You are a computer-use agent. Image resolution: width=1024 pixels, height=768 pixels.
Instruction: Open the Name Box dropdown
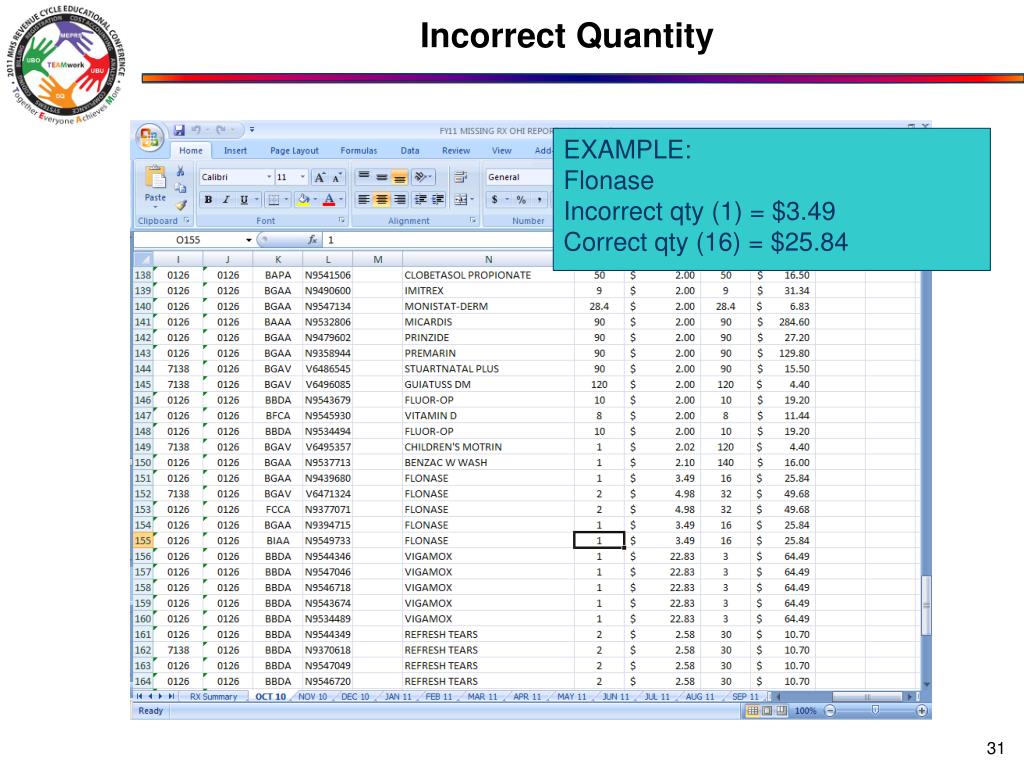coord(249,240)
